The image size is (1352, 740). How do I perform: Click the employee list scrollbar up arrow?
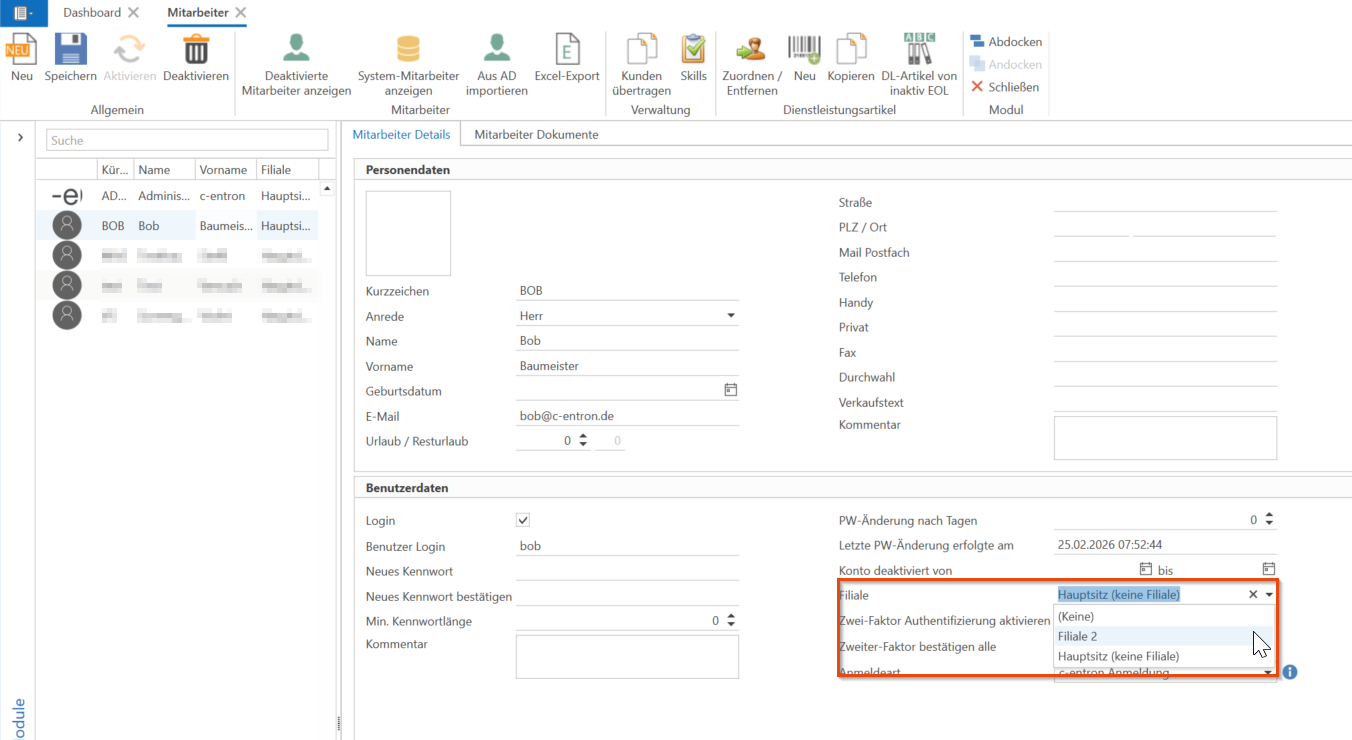[326, 189]
